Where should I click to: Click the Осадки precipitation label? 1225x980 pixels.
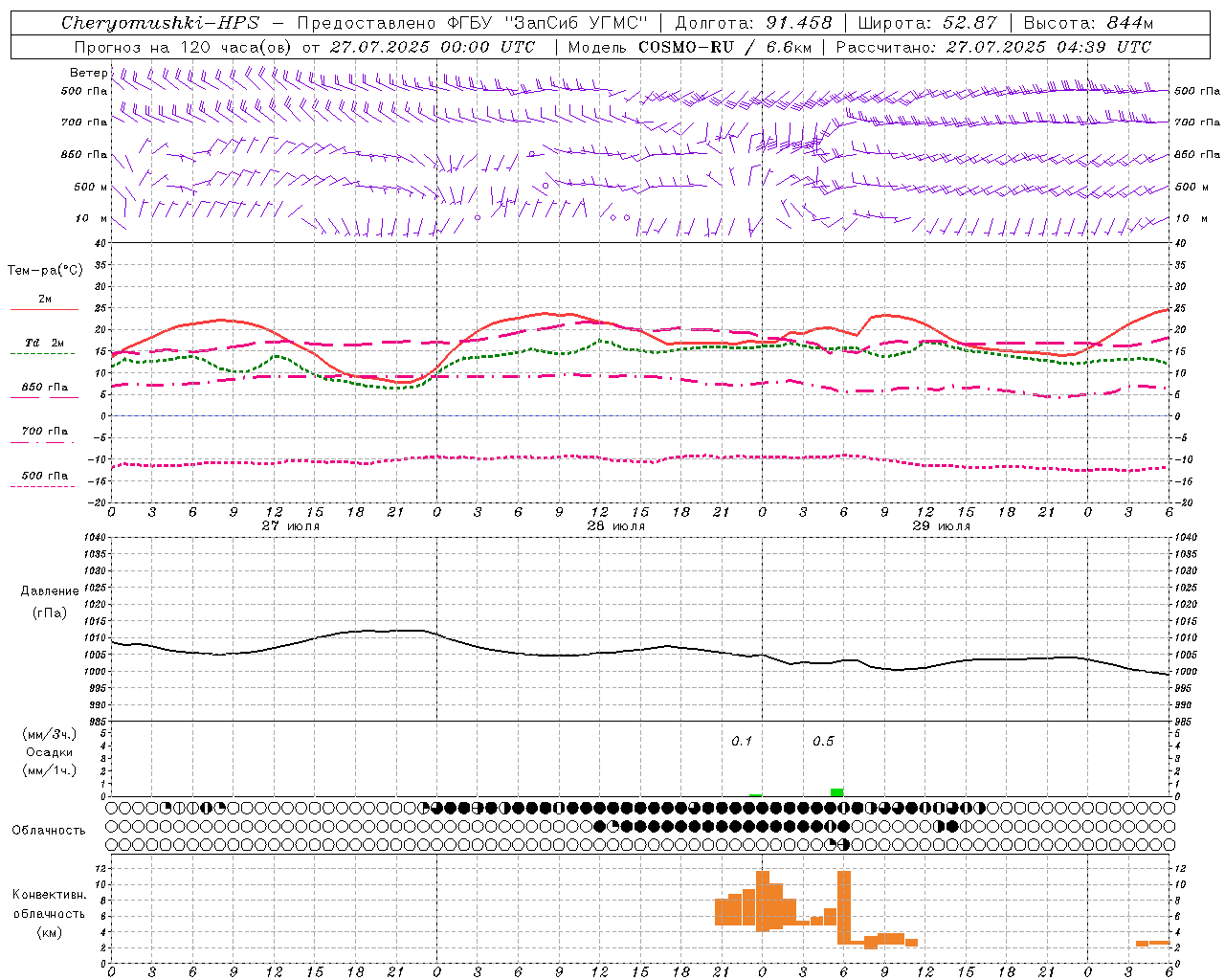tap(50, 752)
